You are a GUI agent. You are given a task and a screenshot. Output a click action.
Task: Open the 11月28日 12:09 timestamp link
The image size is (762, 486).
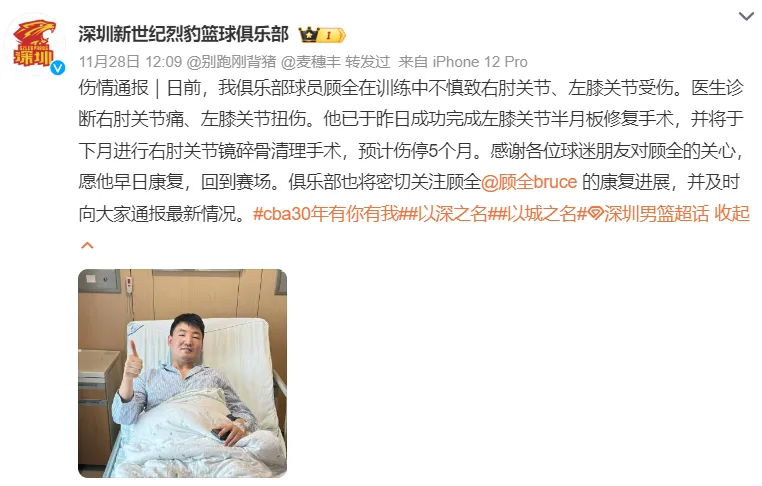pyautogui.click(x=130, y=62)
